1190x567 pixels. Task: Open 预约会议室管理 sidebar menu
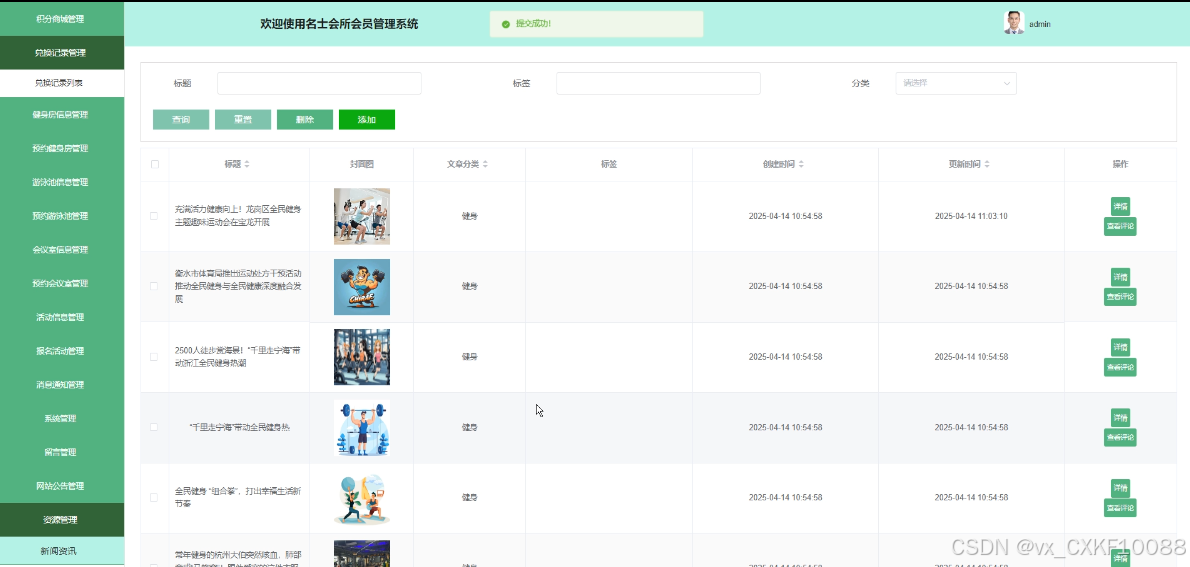[x=61, y=283]
